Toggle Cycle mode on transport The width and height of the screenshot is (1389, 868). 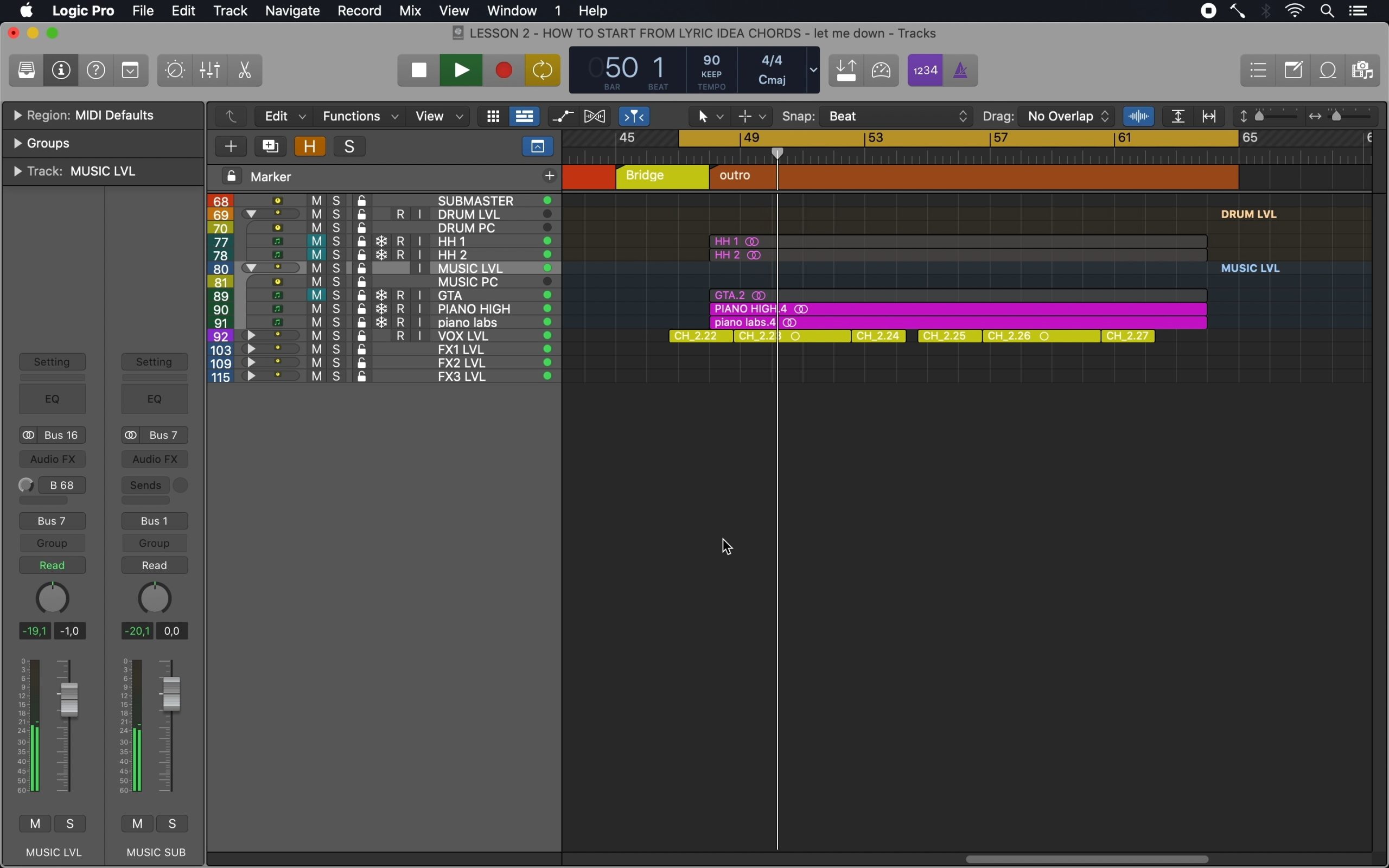pos(543,70)
